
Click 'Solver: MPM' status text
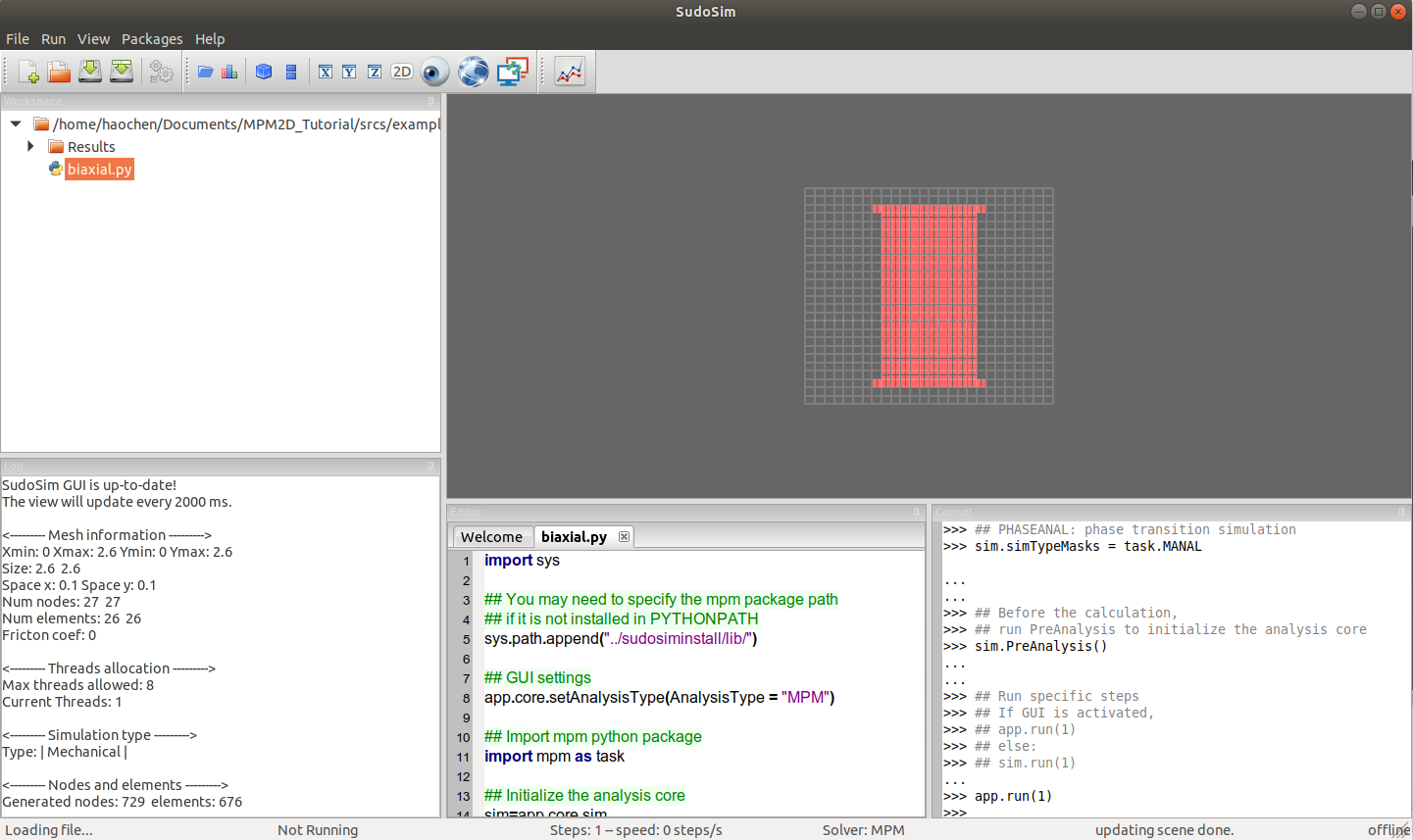tap(863, 830)
